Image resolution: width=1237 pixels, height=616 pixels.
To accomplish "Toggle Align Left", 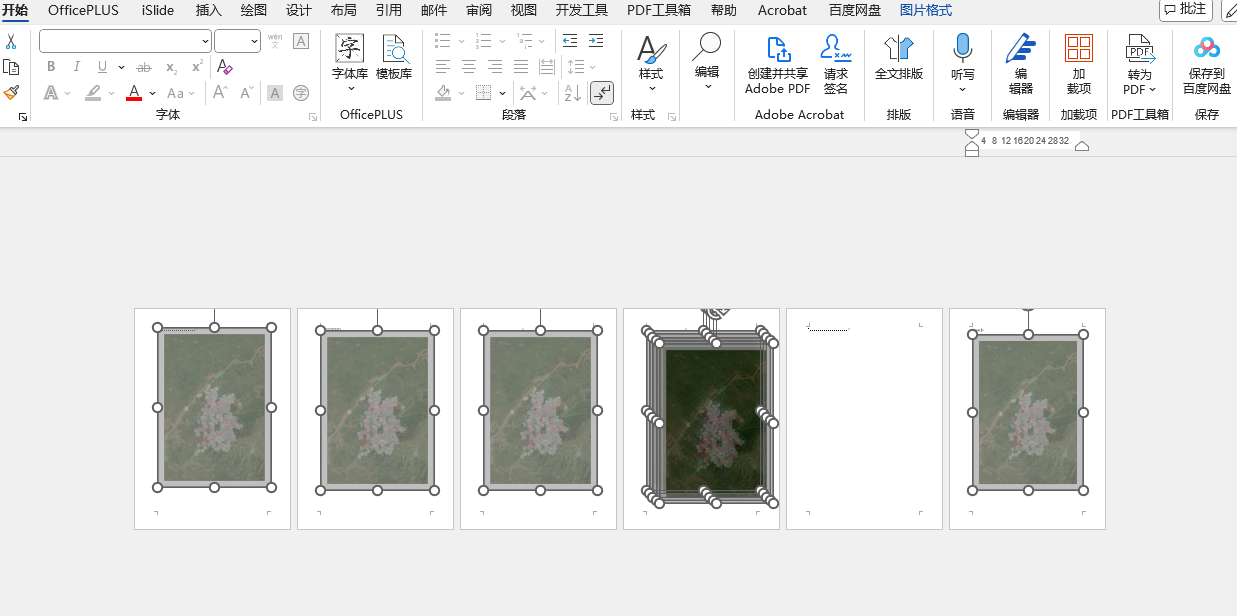I will (443, 67).
